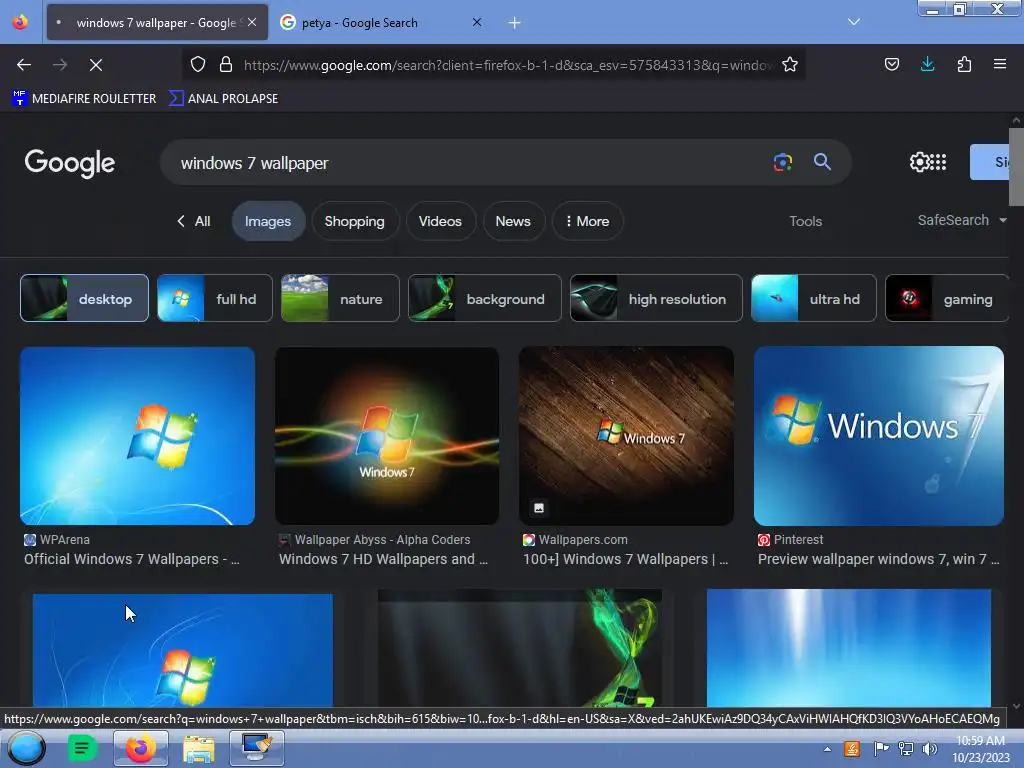Image resolution: width=1024 pixels, height=768 pixels.
Task: Select the Images filter
Action: [x=268, y=221]
